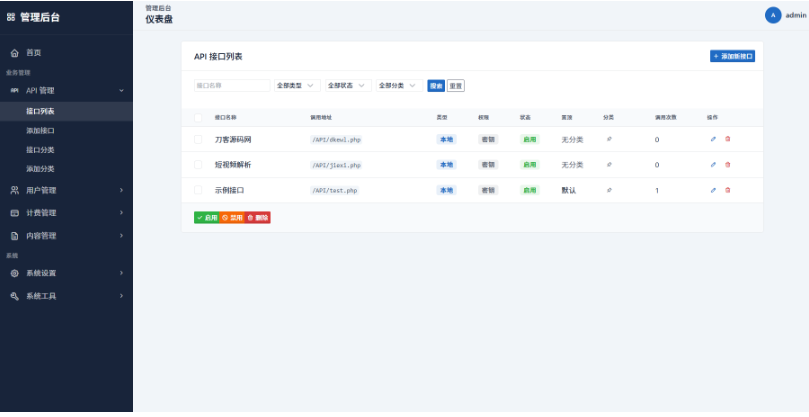Collapse the API 管理 menu chevron
The image size is (809, 417).
[x=121, y=91]
